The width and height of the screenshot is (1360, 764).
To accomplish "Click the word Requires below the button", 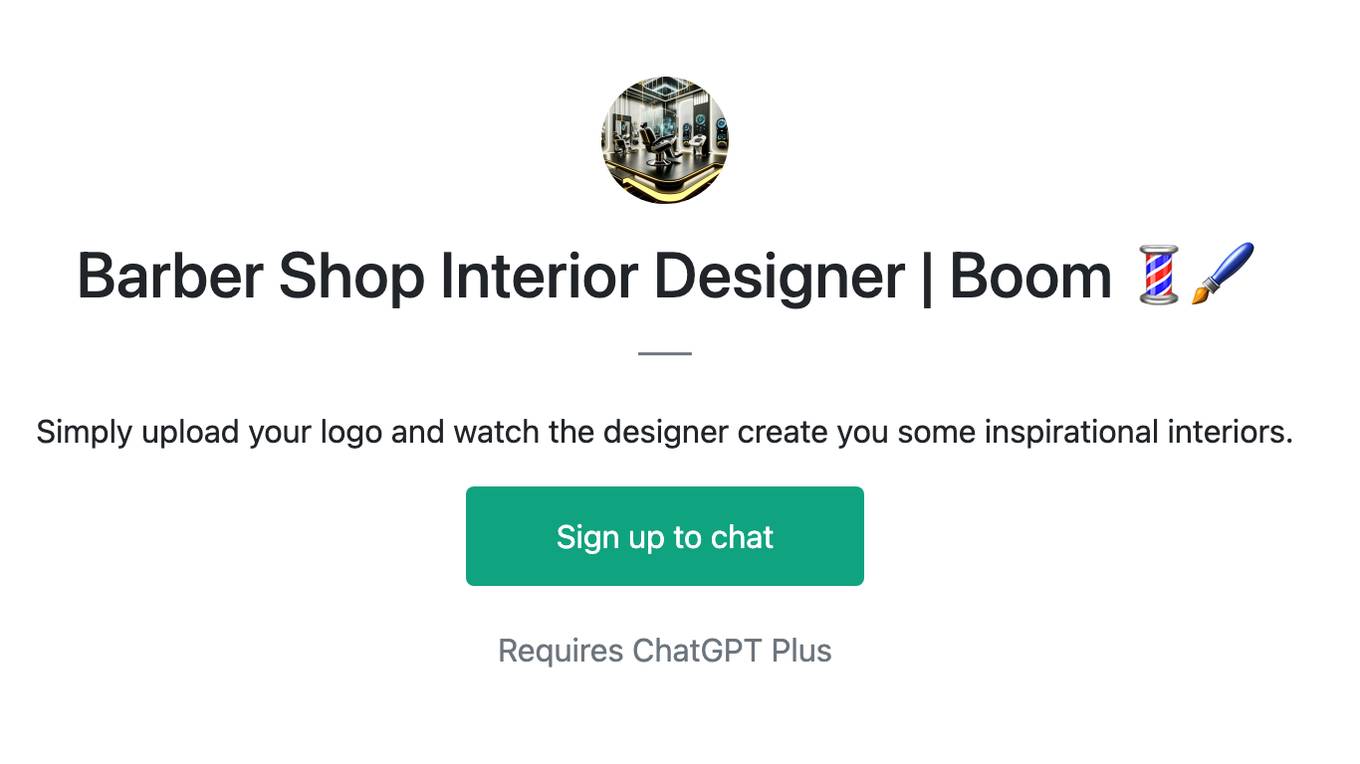I will pos(561,652).
